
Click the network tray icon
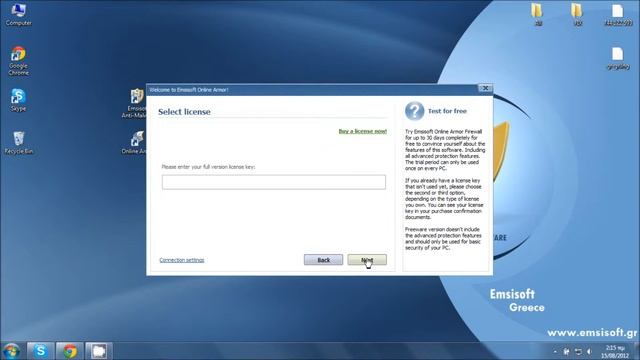[578, 351]
